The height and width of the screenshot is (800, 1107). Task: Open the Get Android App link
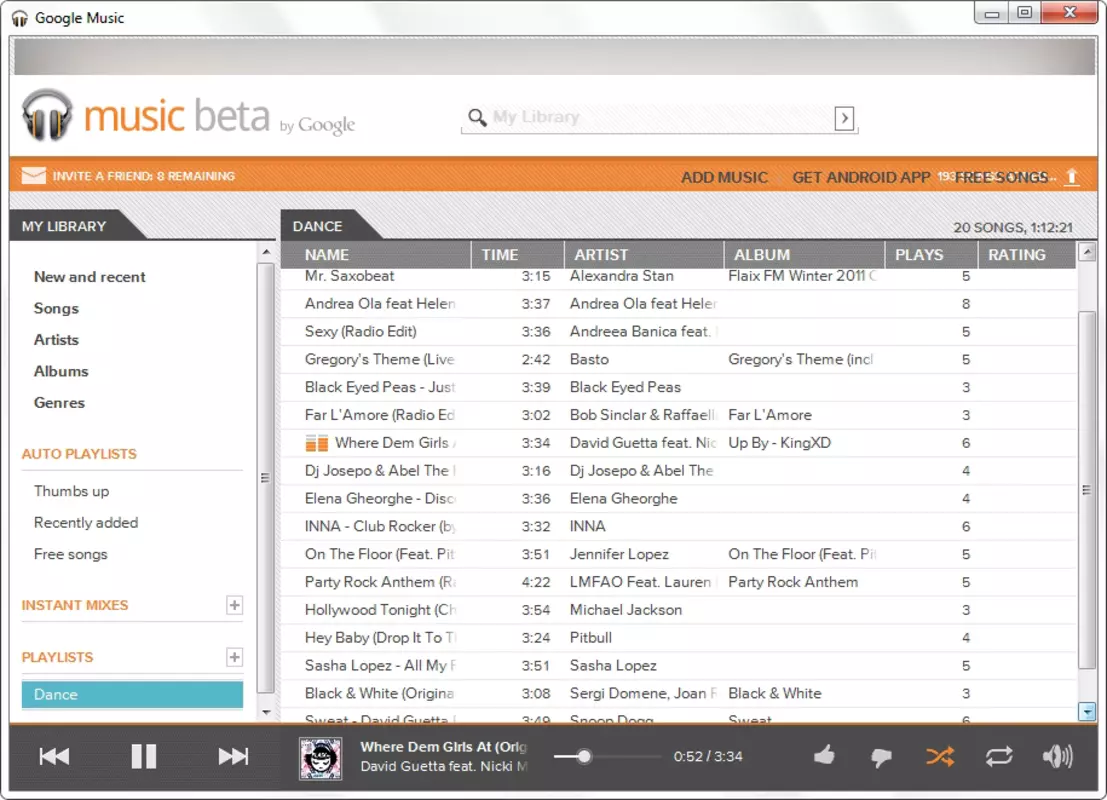click(861, 177)
